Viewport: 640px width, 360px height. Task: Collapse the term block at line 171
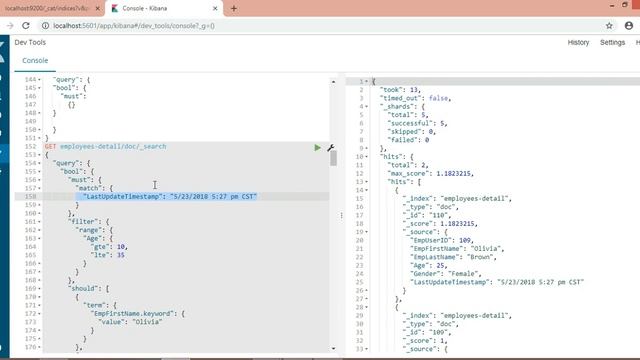click(39, 305)
